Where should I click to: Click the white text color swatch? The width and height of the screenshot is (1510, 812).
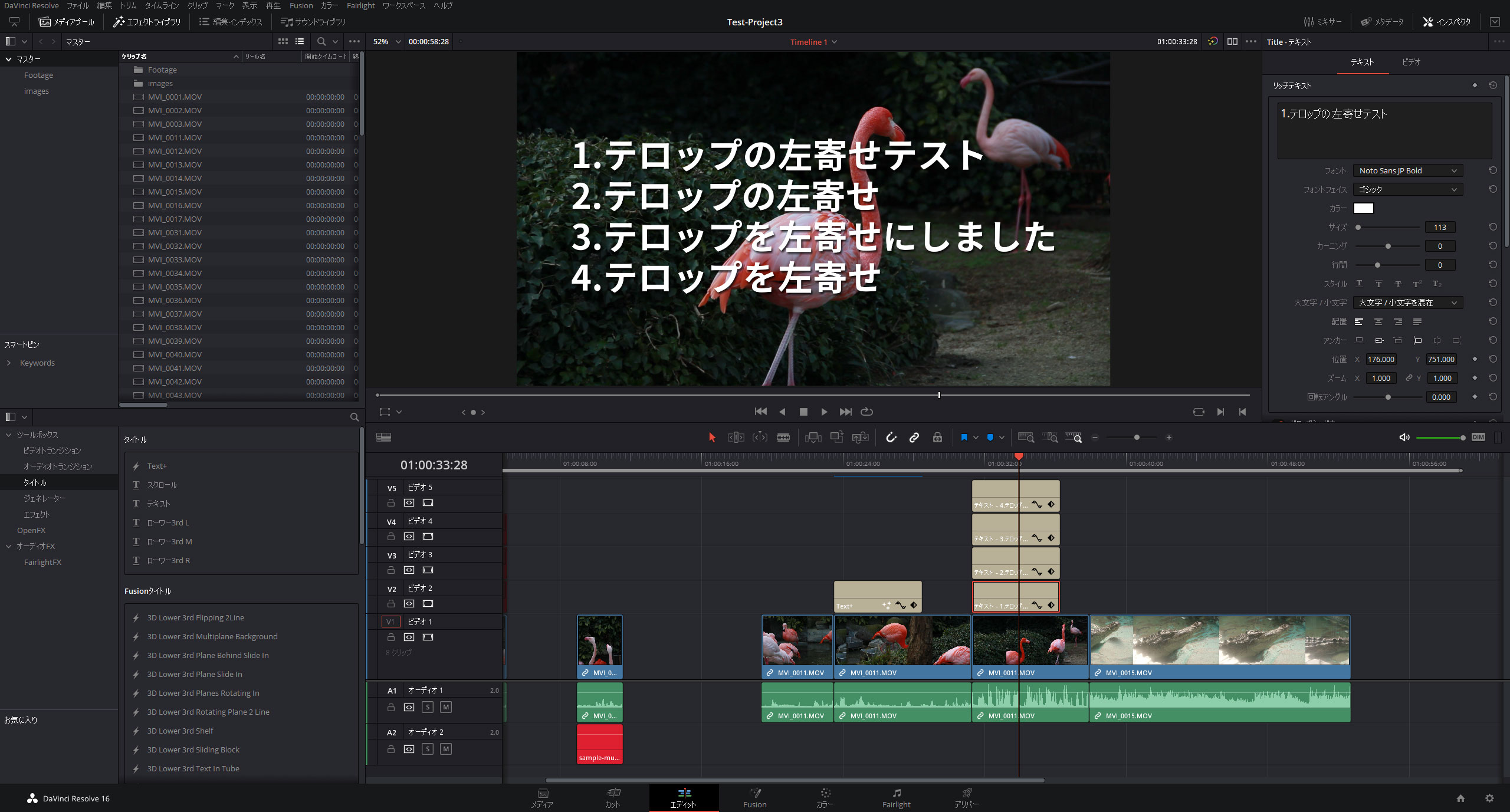pos(1363,208)
